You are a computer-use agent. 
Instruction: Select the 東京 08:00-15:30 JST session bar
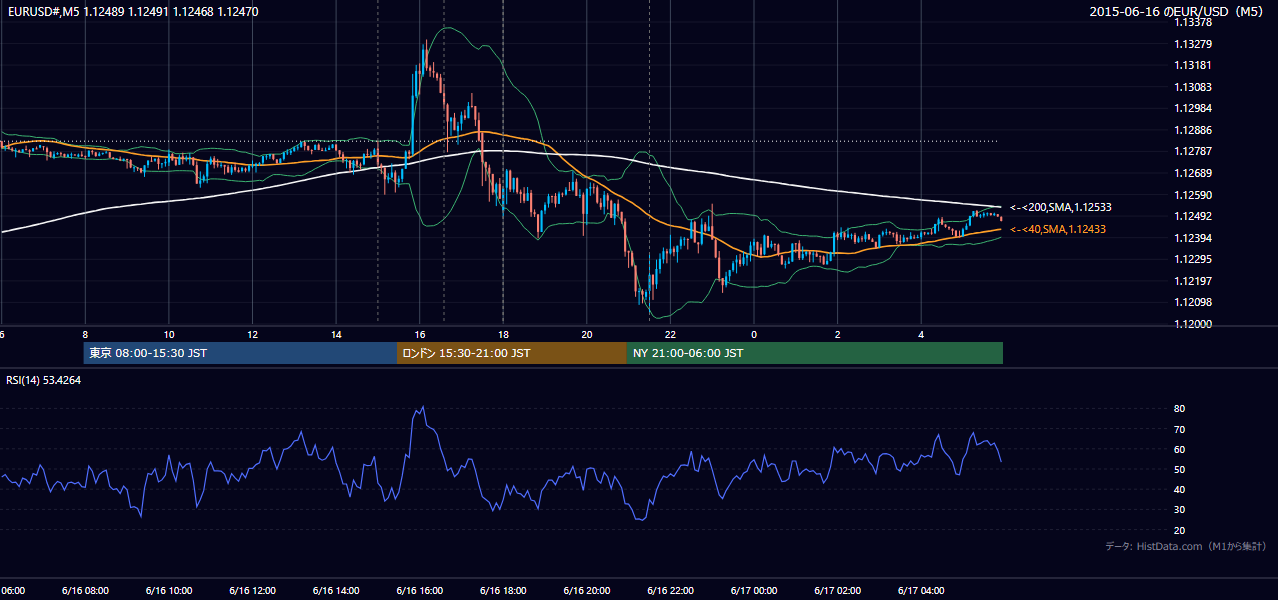[240, 353]
